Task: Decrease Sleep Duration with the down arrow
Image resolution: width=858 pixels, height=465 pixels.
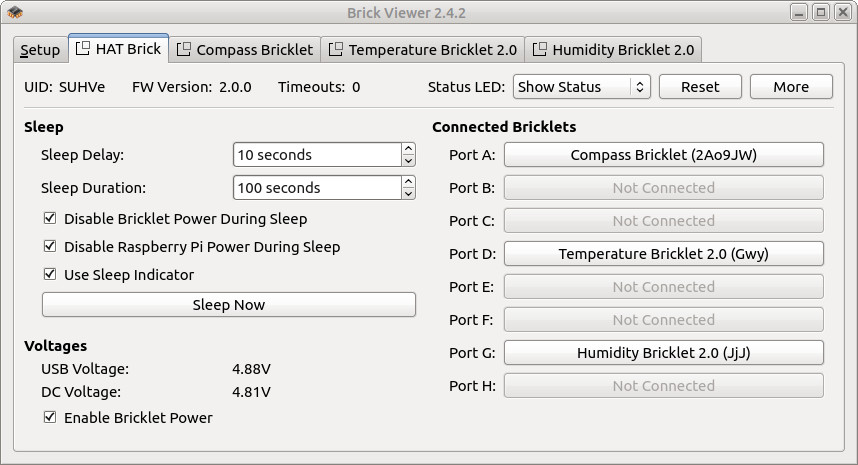Action: click(x=408, y=194)
